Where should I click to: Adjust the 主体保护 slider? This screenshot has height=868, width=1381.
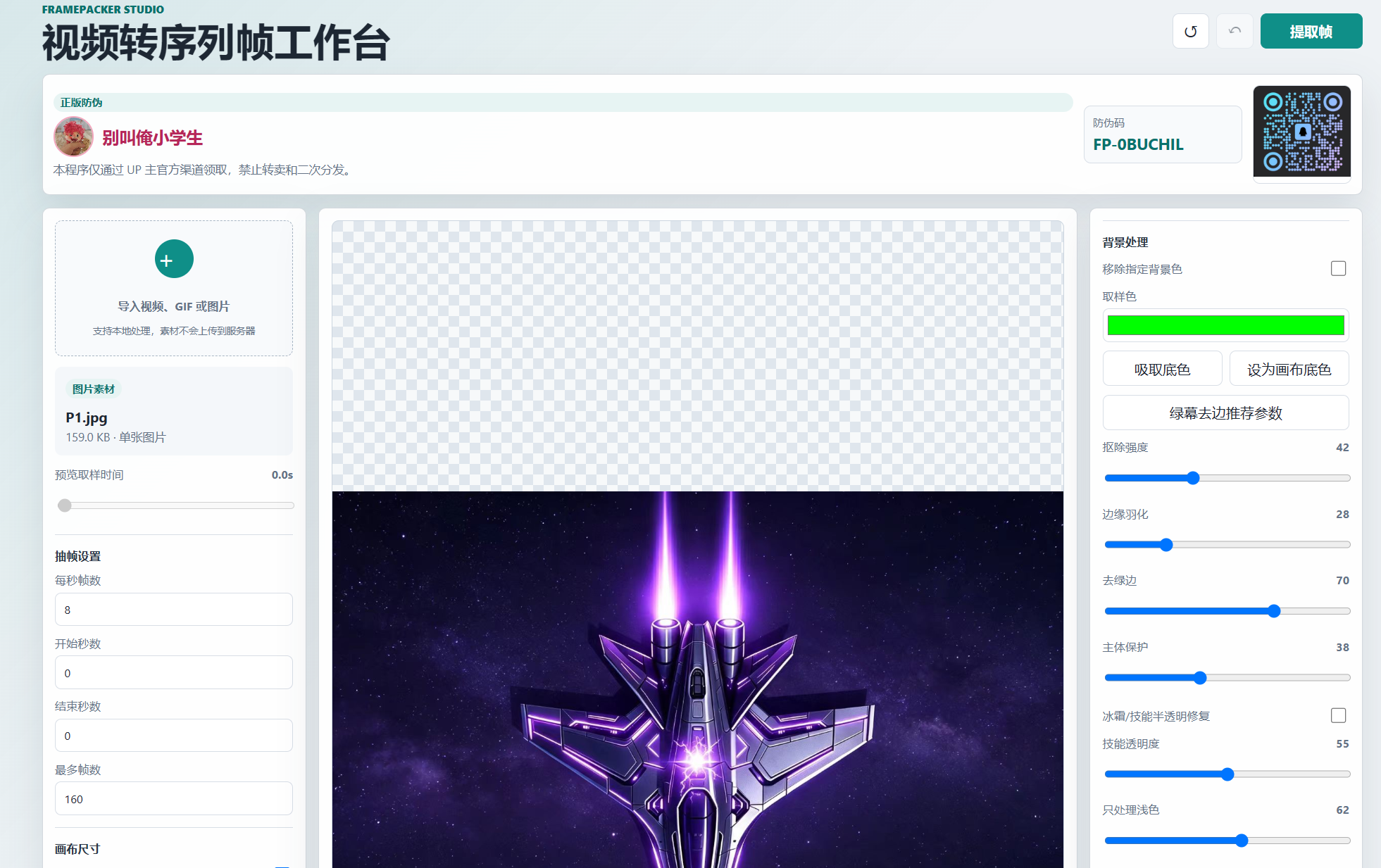[1227, 677]
